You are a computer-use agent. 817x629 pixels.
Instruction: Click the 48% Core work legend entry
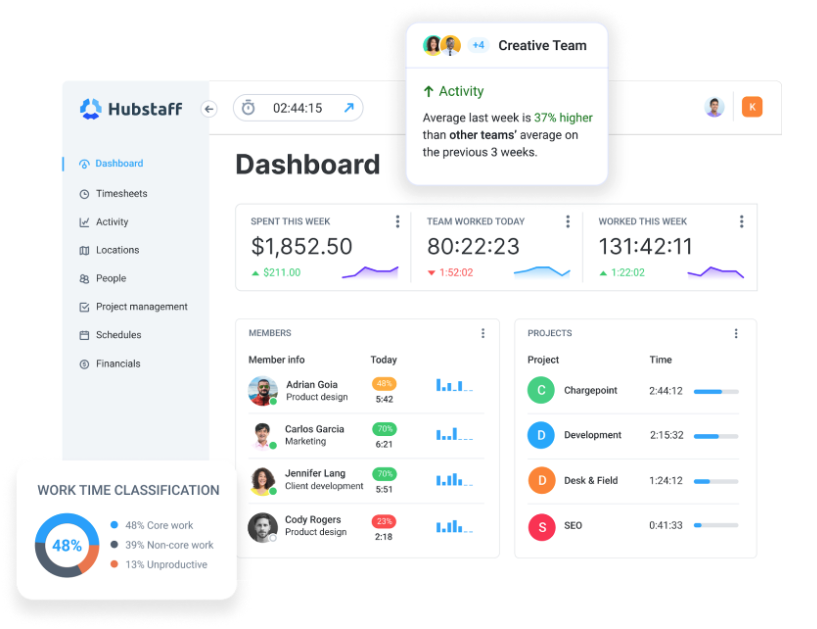pyautogui.click(x=152, y=525)
